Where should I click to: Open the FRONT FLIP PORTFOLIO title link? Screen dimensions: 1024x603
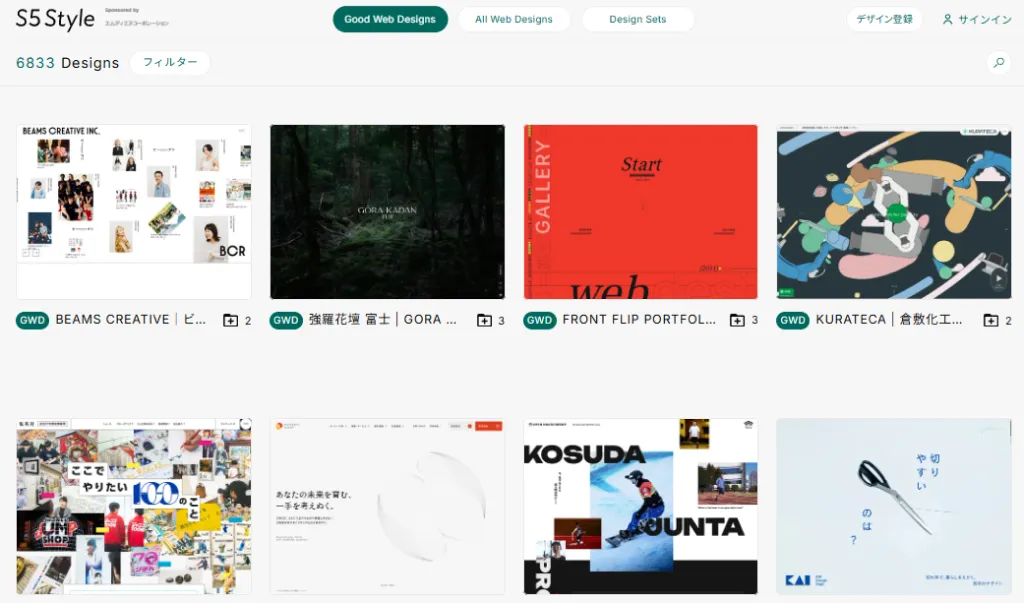639,320
